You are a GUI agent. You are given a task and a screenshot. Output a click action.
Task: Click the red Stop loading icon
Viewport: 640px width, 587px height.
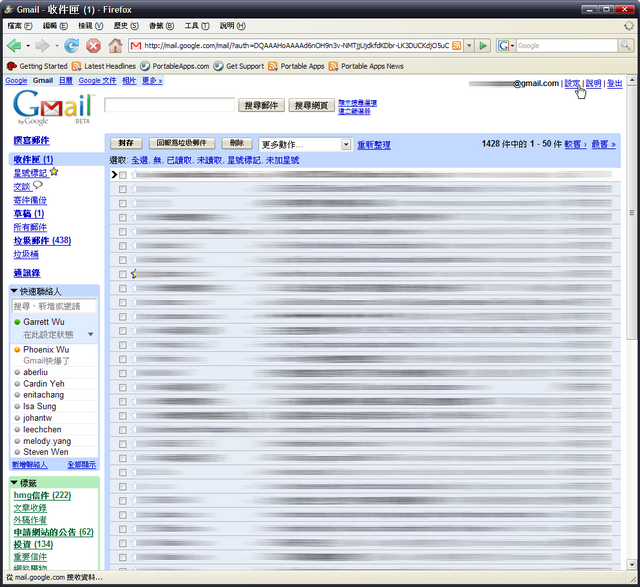coord(93,46)
